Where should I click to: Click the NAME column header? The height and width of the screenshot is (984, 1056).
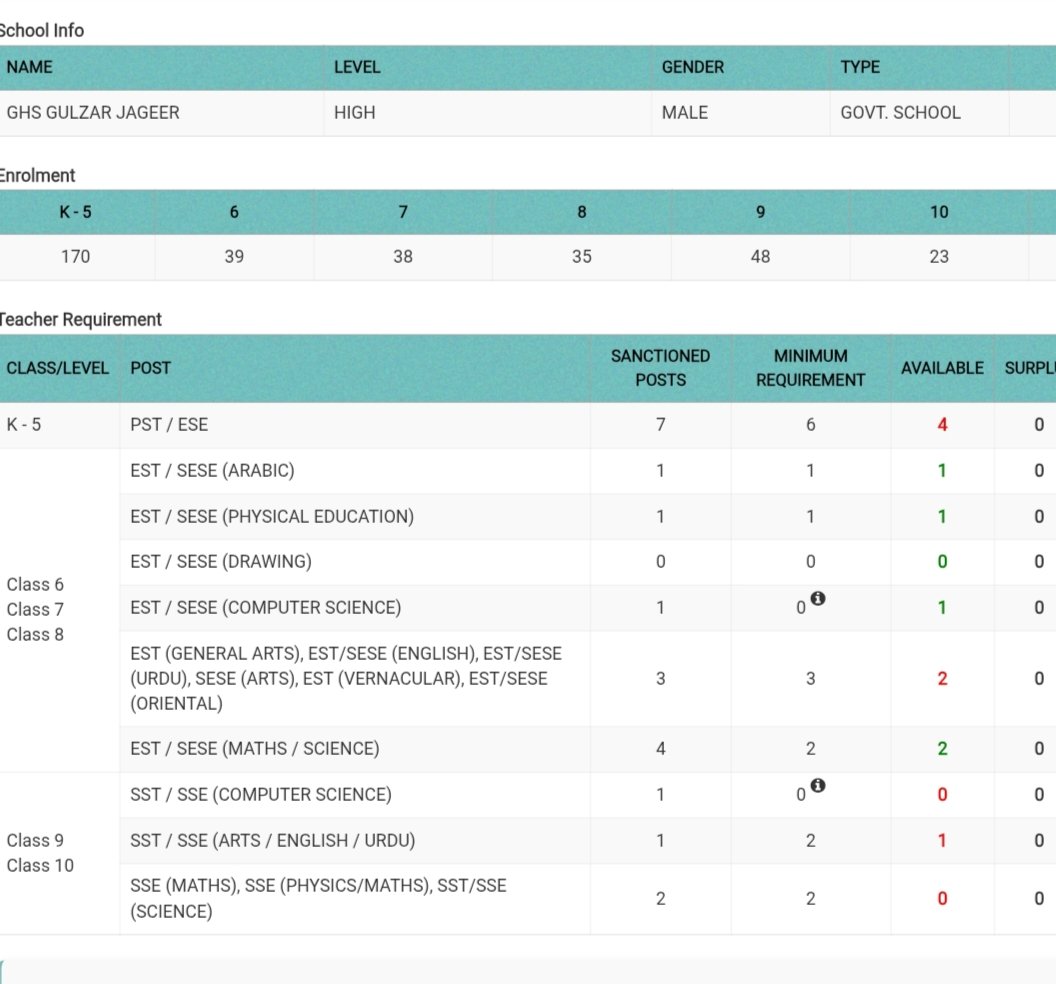(30, 67)
